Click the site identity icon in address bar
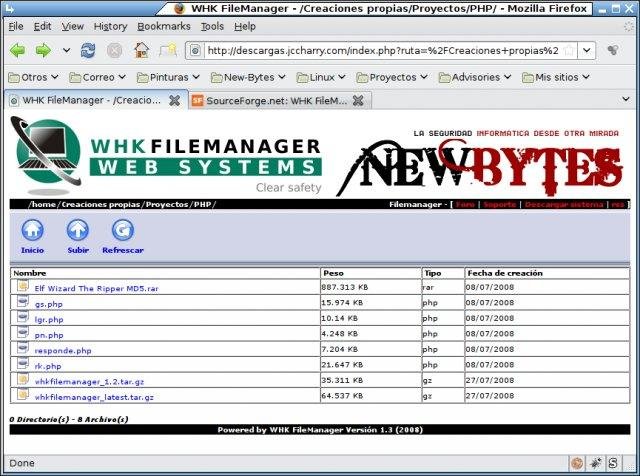Image resolution: width=640 pixels, height=476 pixels. [195, 51]
